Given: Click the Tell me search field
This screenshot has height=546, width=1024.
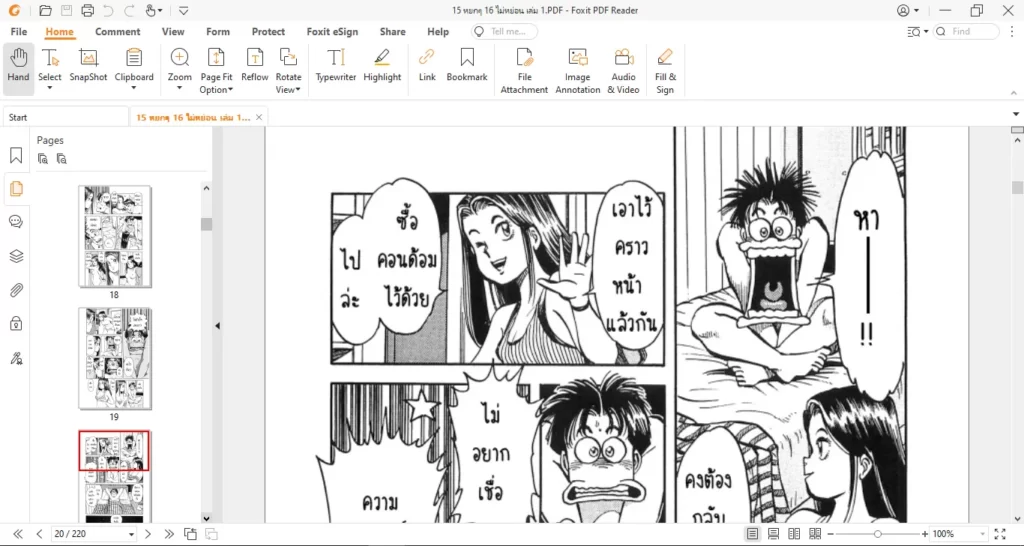Looking at the screenshot, I should click(x=505, y=31).
